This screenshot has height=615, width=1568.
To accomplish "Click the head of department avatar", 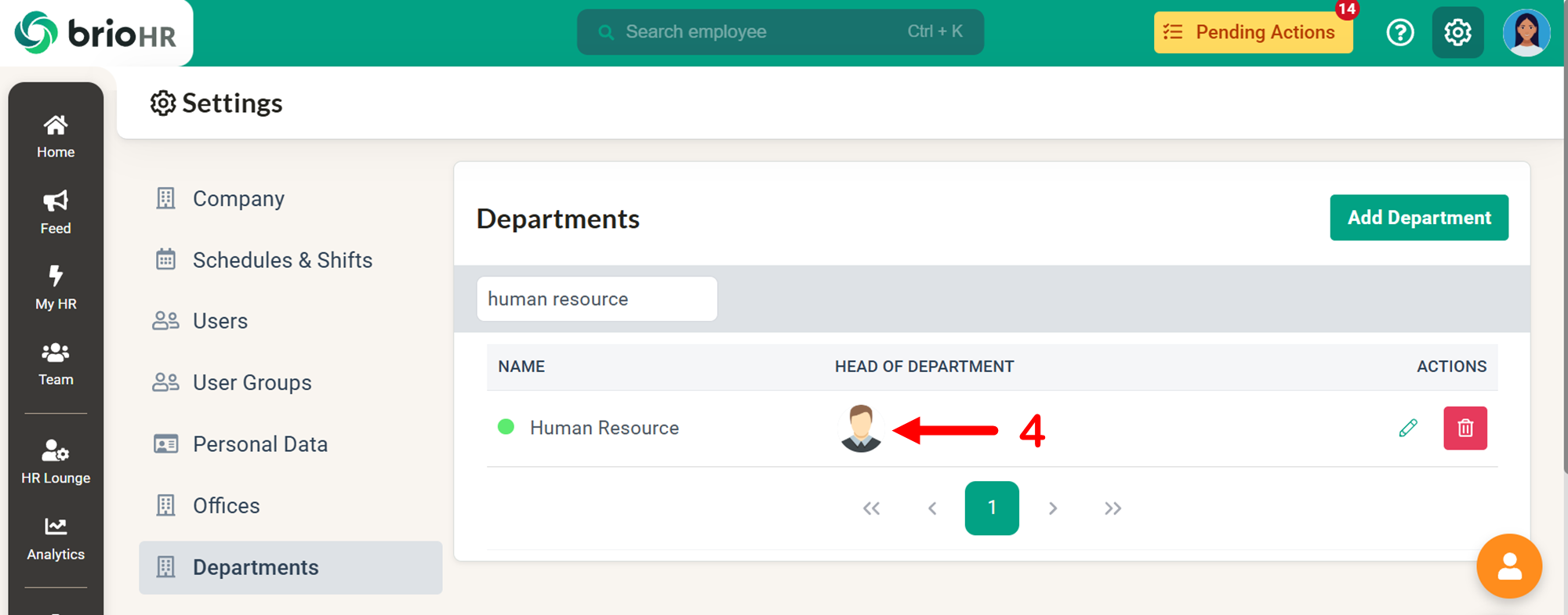I will coord(861,428).
